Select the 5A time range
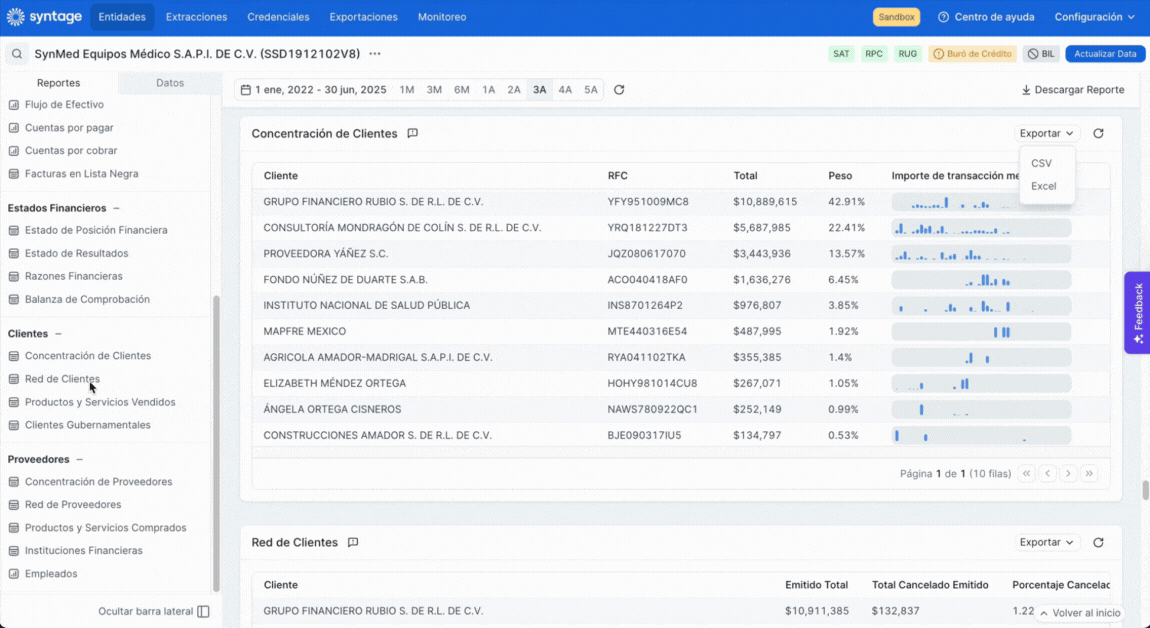The image size is (1150, 628). (590, 90)
